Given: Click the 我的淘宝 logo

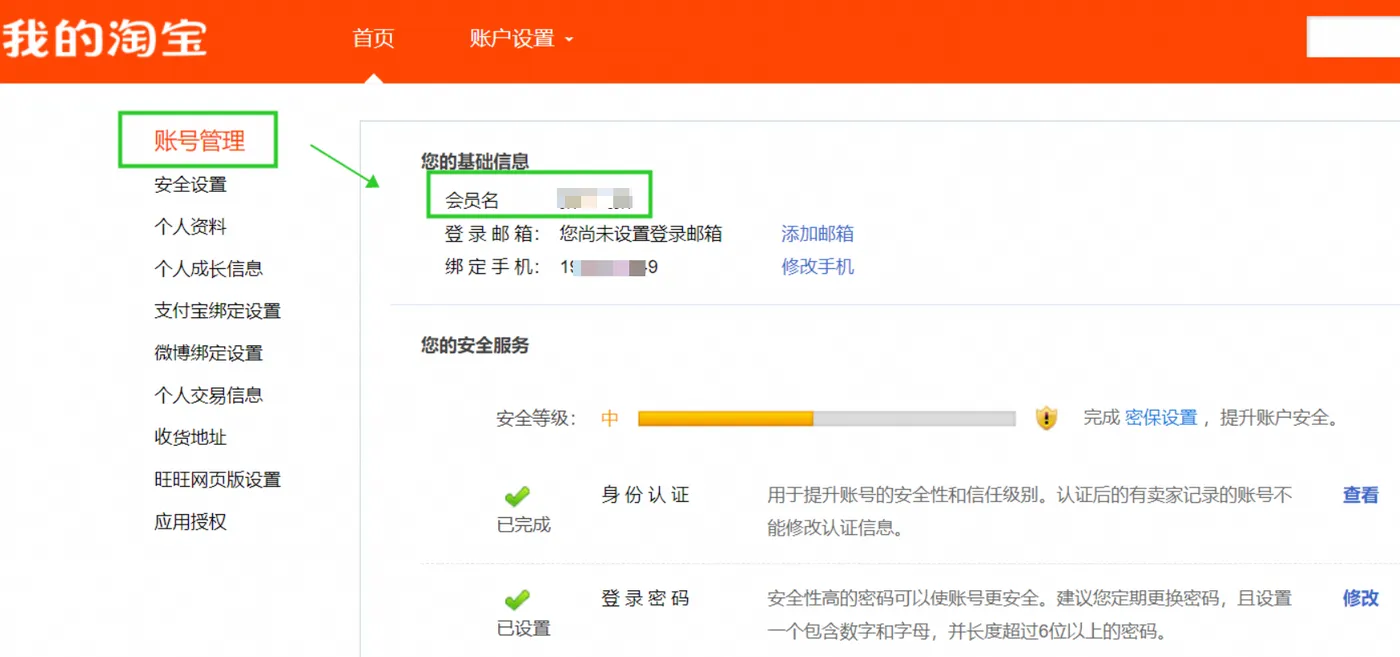Looking at the screenshot, I should tap(104, 39).
